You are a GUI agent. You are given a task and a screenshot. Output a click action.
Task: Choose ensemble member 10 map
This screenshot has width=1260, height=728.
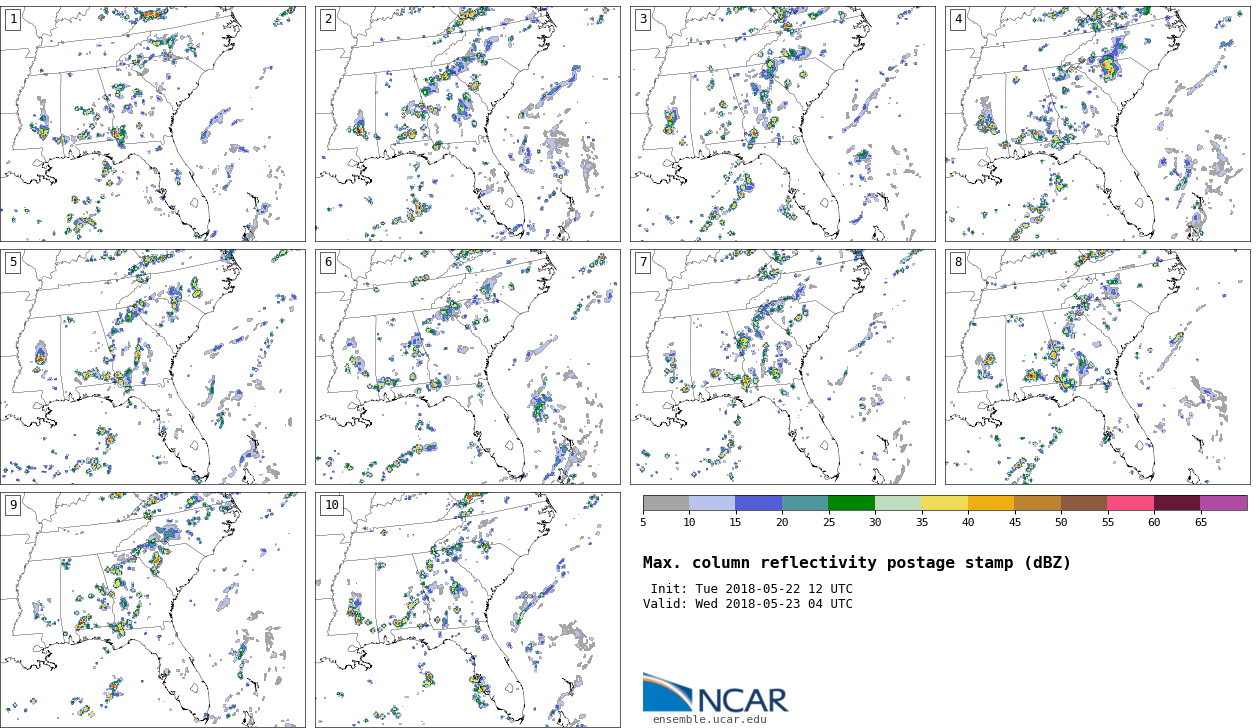tap(467, 609)
